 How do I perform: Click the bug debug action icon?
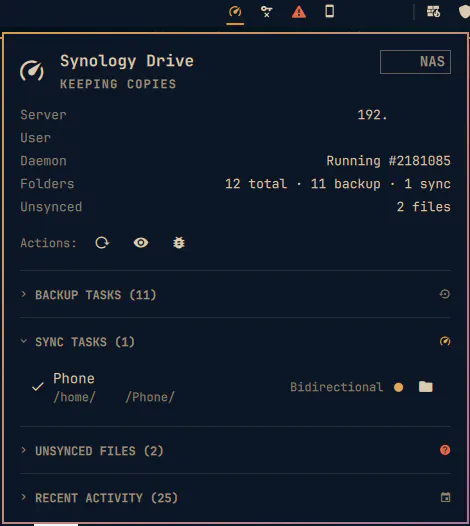pos(179,243)
